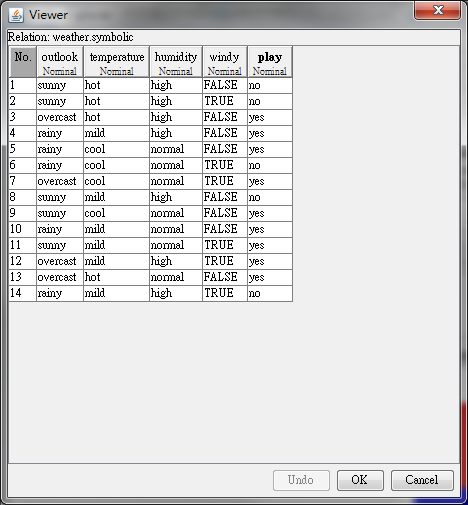The image size is (468, 505).
Task: Select the play cell in row 6
Action: click(x=270, y=165)
